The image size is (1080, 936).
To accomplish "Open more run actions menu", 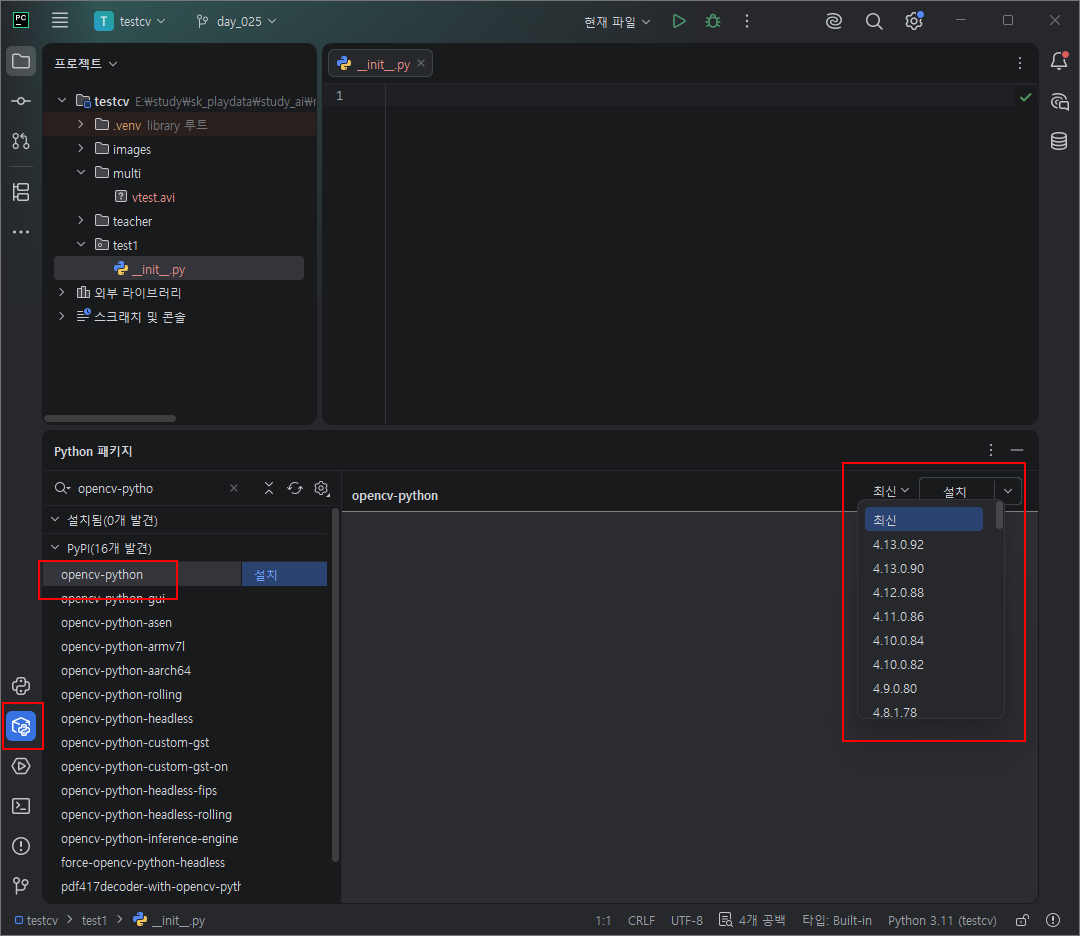I will pos(747,21).
